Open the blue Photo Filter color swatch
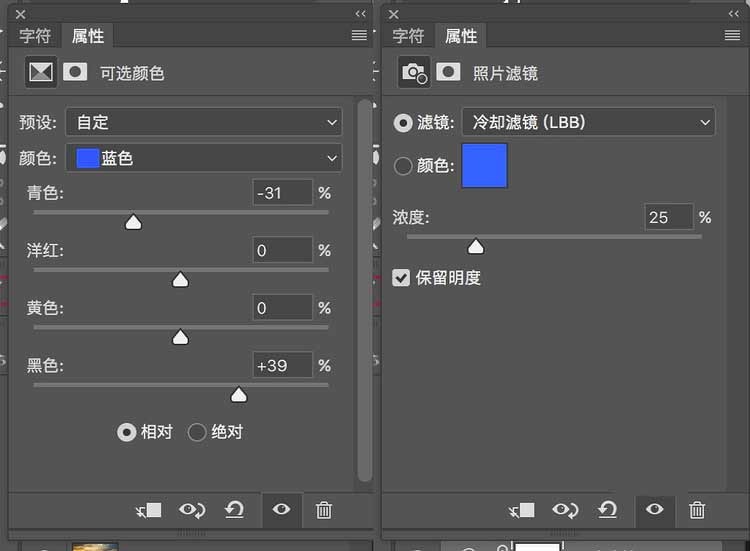 pos(485,165)
